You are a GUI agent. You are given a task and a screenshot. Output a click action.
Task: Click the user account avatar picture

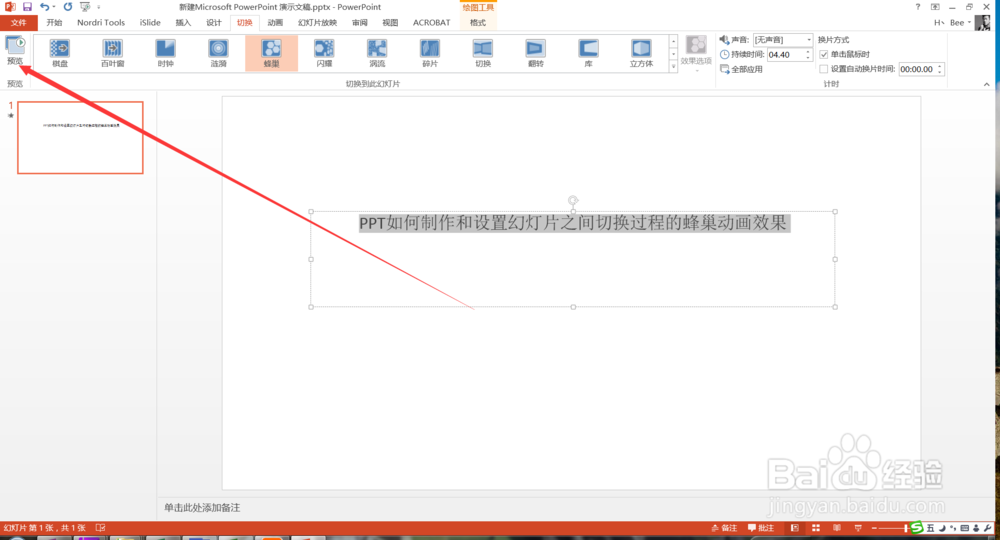click(983, 22)
